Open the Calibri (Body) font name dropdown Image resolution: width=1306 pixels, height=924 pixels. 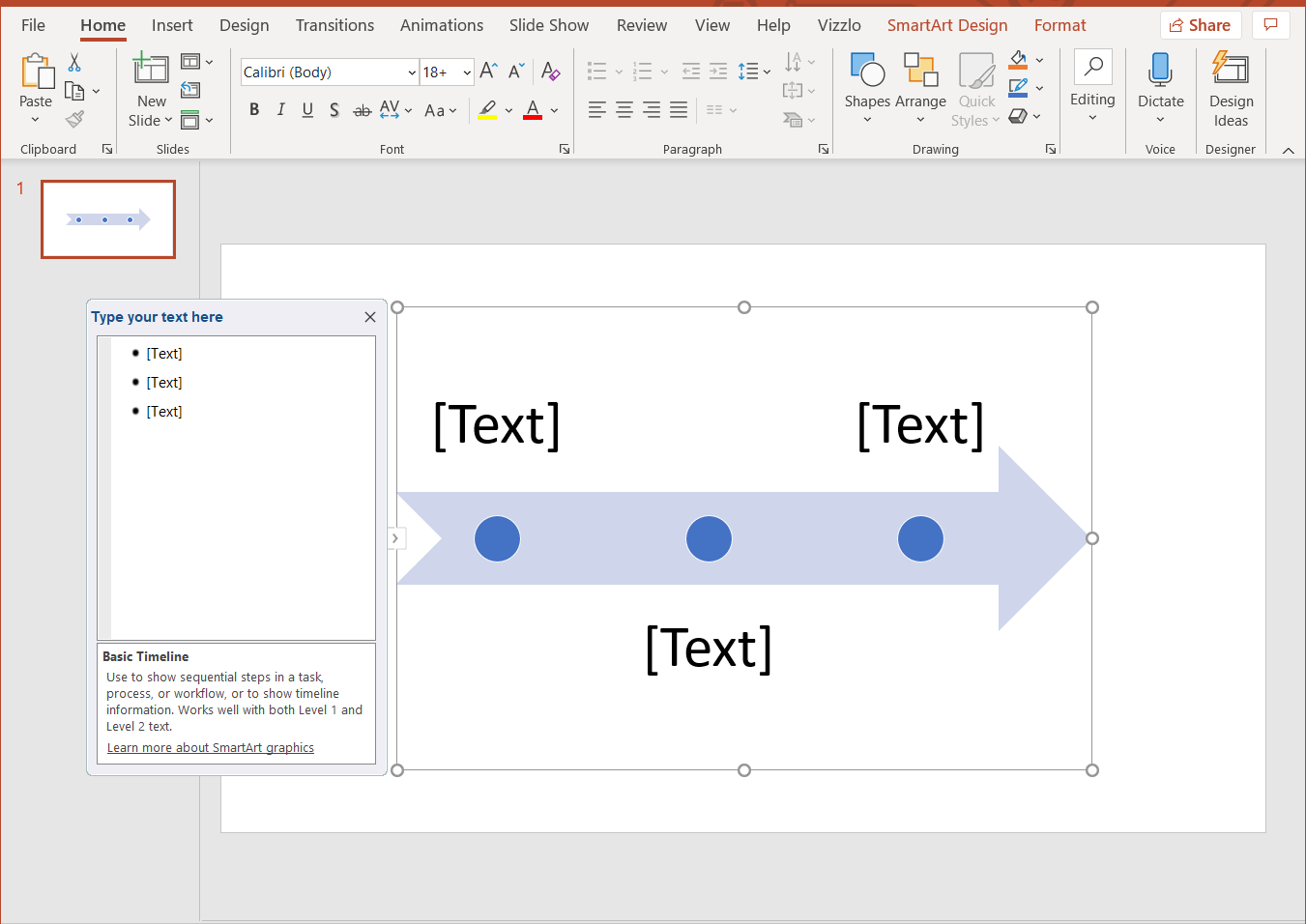412,72
